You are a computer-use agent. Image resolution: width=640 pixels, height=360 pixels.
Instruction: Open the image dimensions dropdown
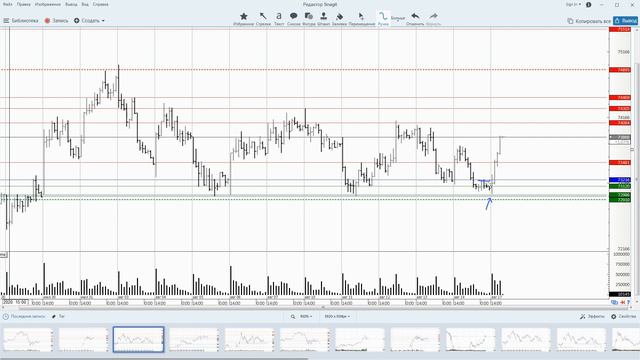pos(337,316)
